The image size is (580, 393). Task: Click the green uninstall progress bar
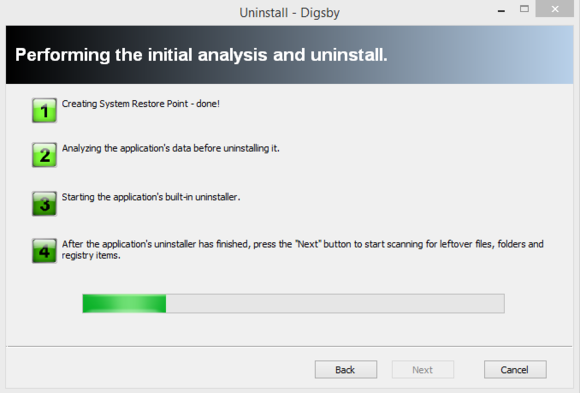pos(124,303)
